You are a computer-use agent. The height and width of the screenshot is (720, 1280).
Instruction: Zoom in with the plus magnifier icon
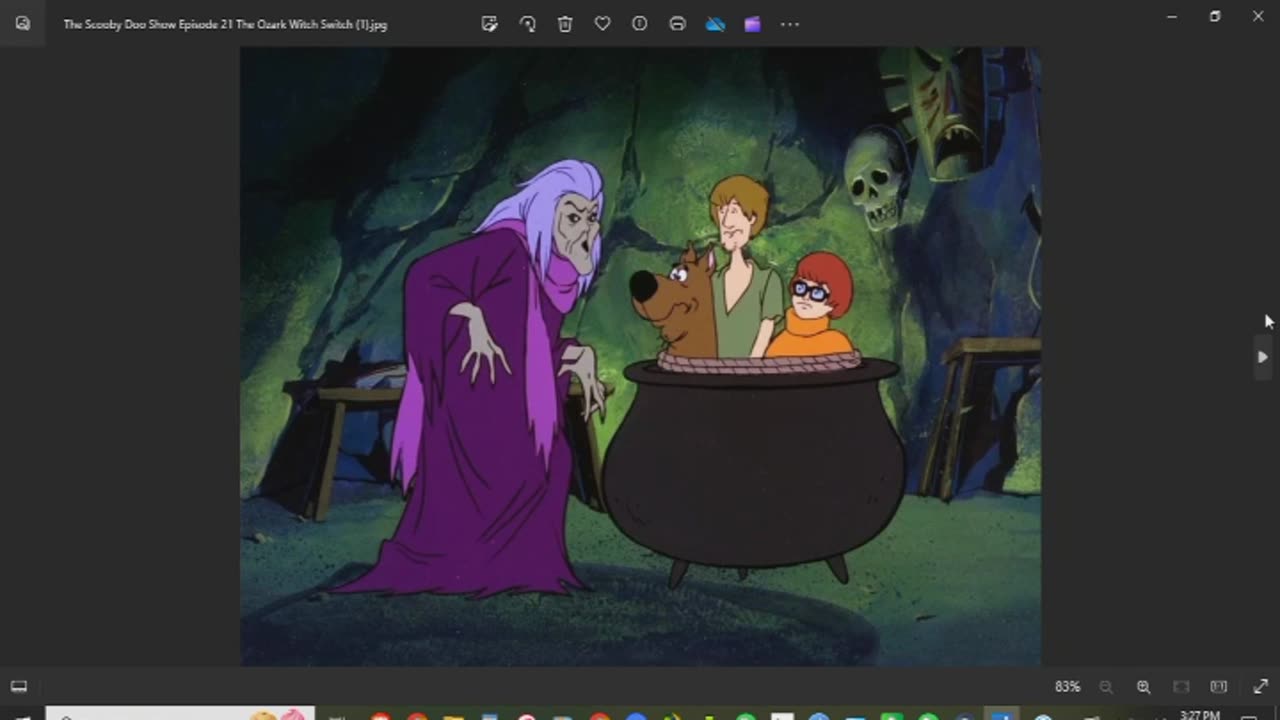pos(1143,687)
